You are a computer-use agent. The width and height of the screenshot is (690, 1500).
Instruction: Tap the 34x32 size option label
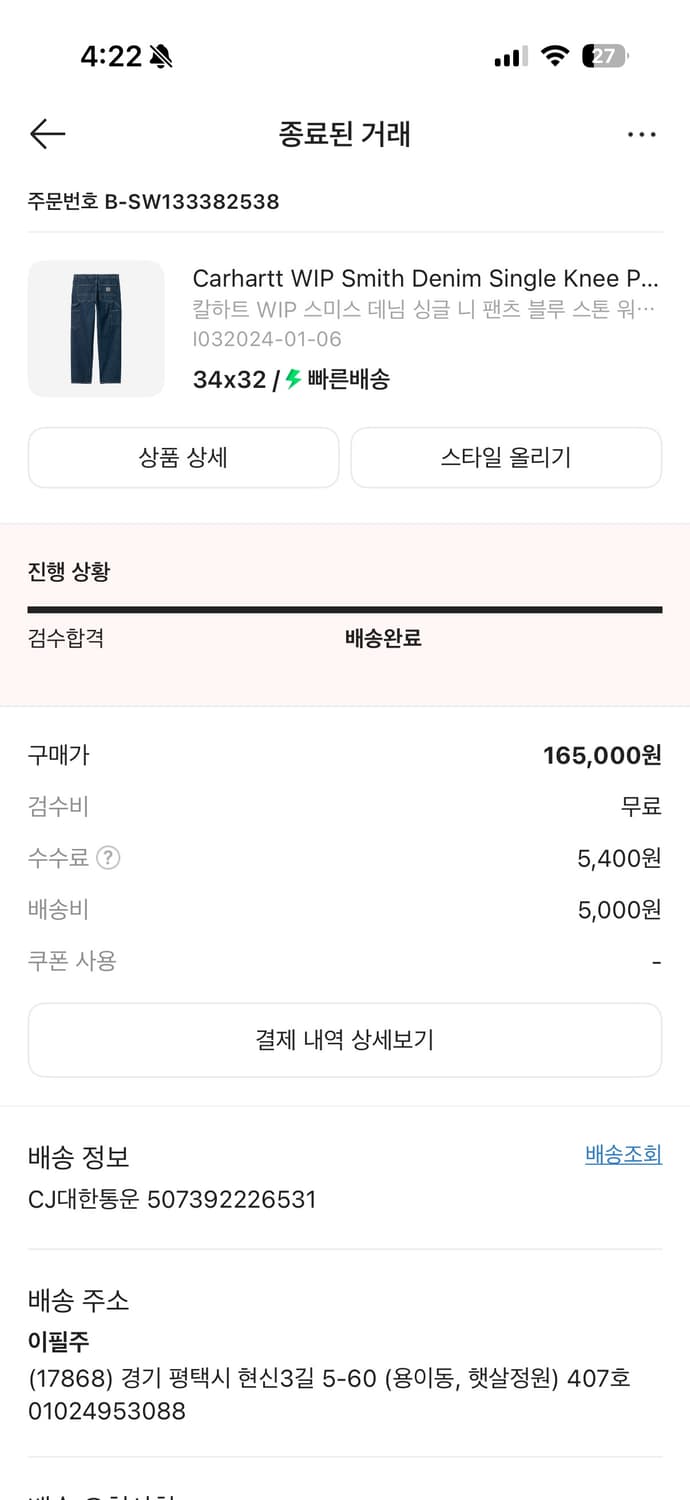[225, 380]
